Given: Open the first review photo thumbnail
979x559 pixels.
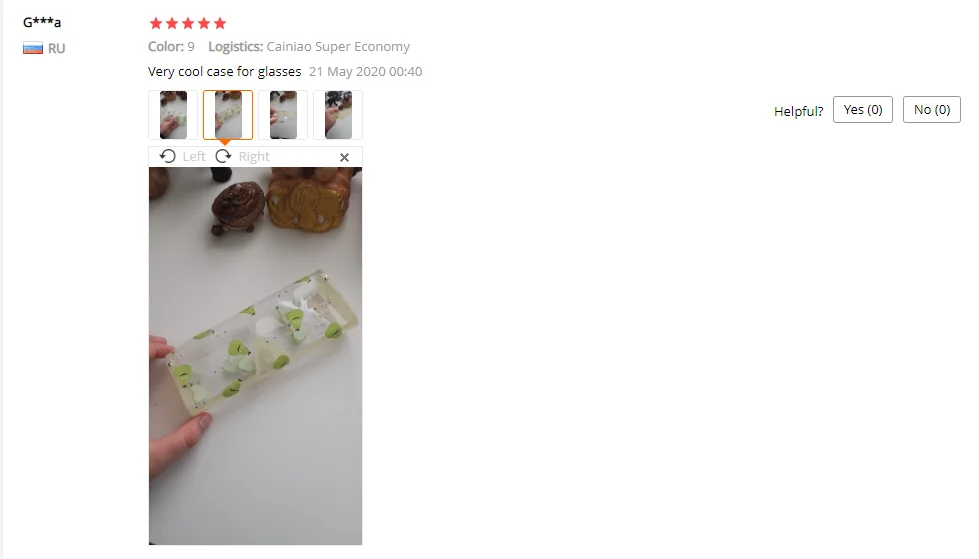Looking at the screenshot, I should [173, 115].
